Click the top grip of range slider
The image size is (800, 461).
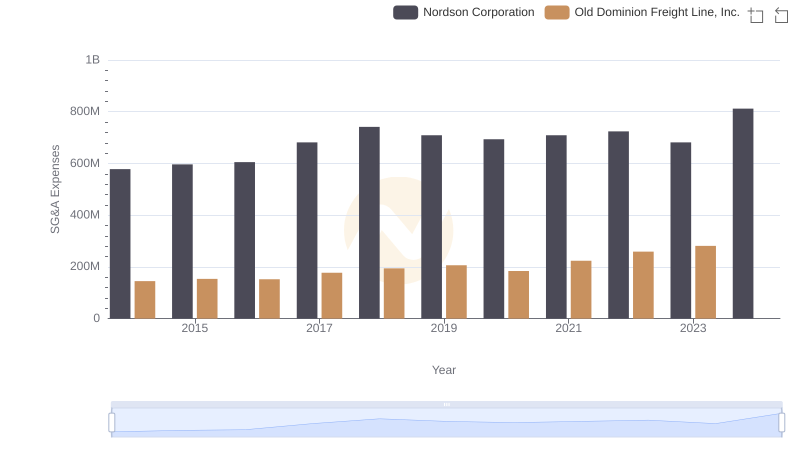(446, 404)
